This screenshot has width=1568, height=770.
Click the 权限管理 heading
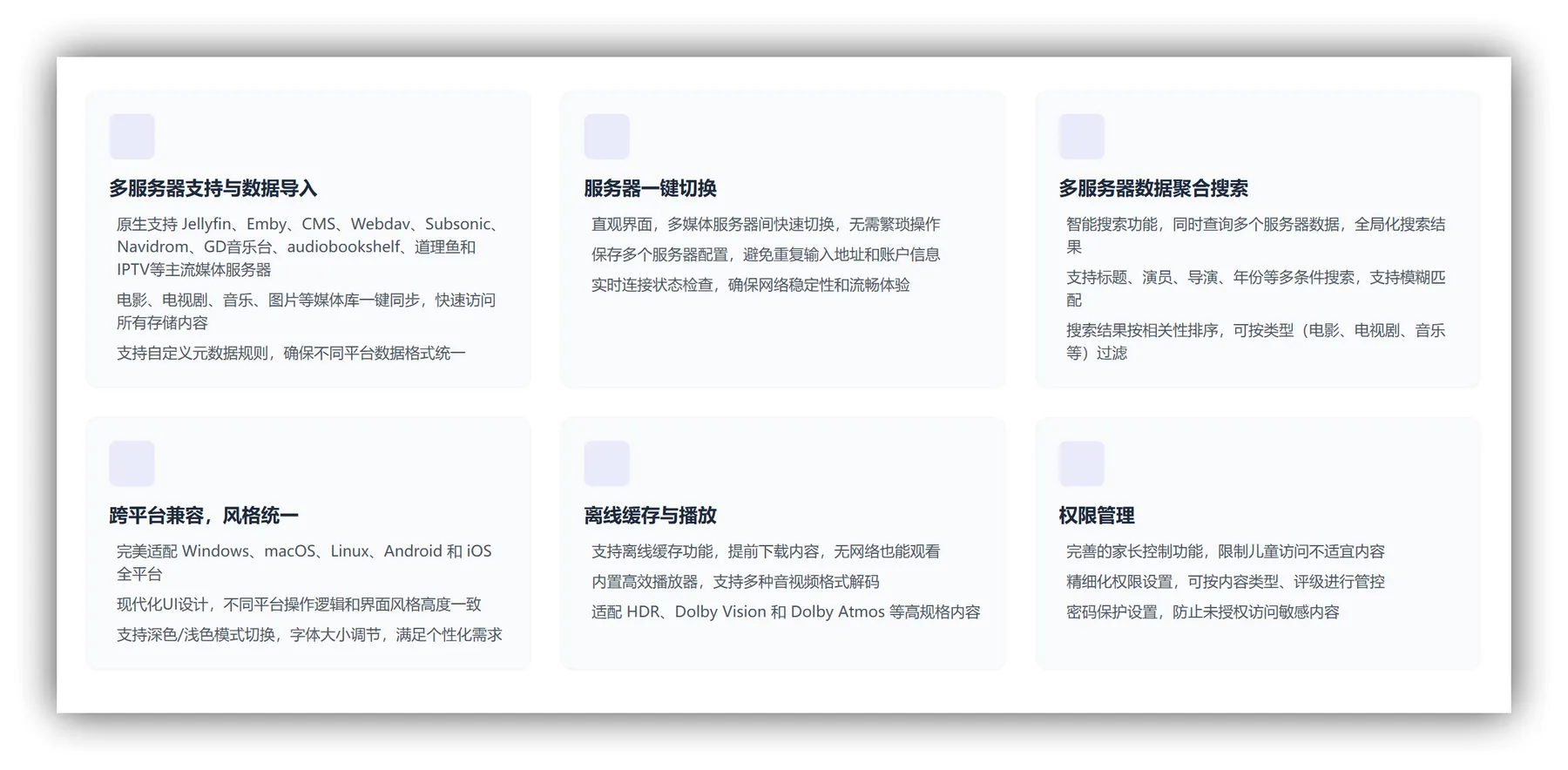[x=1096, y=516]
